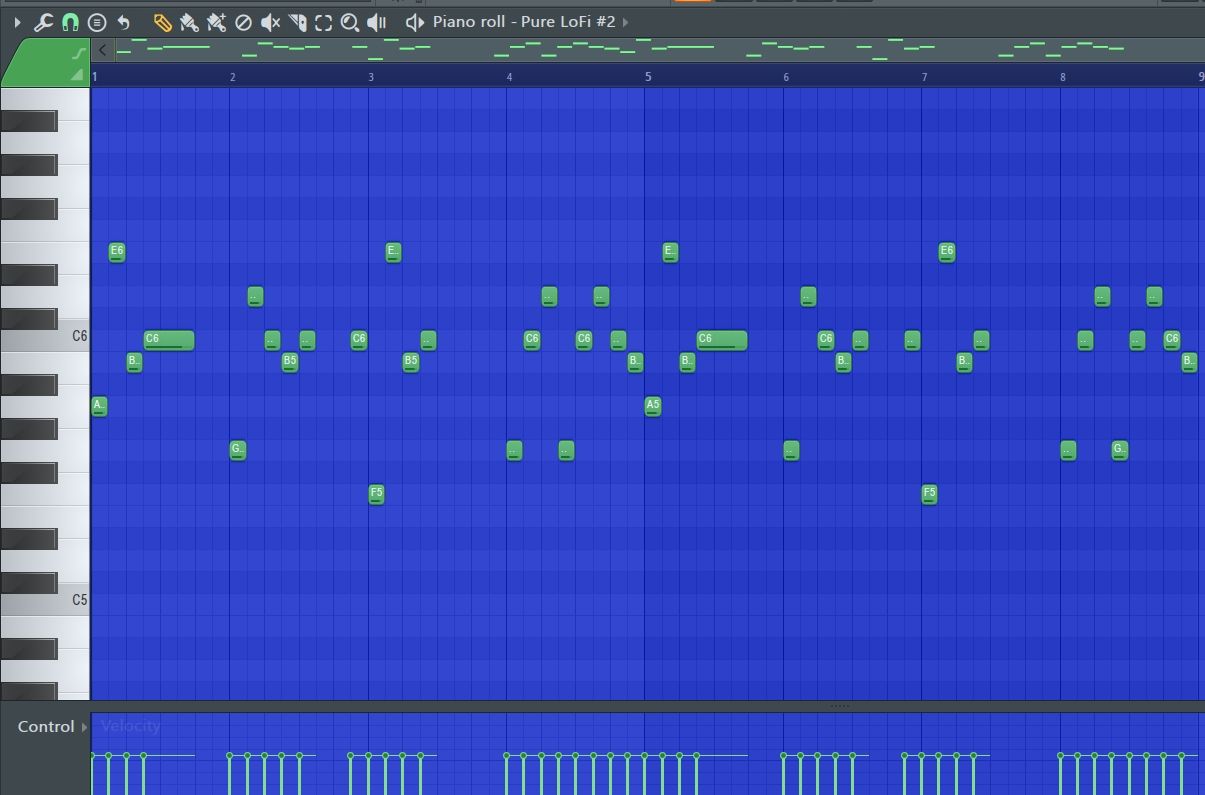
Task: Jump to bar 3 on the timeline ruler
Action: [x=371, y=77]
